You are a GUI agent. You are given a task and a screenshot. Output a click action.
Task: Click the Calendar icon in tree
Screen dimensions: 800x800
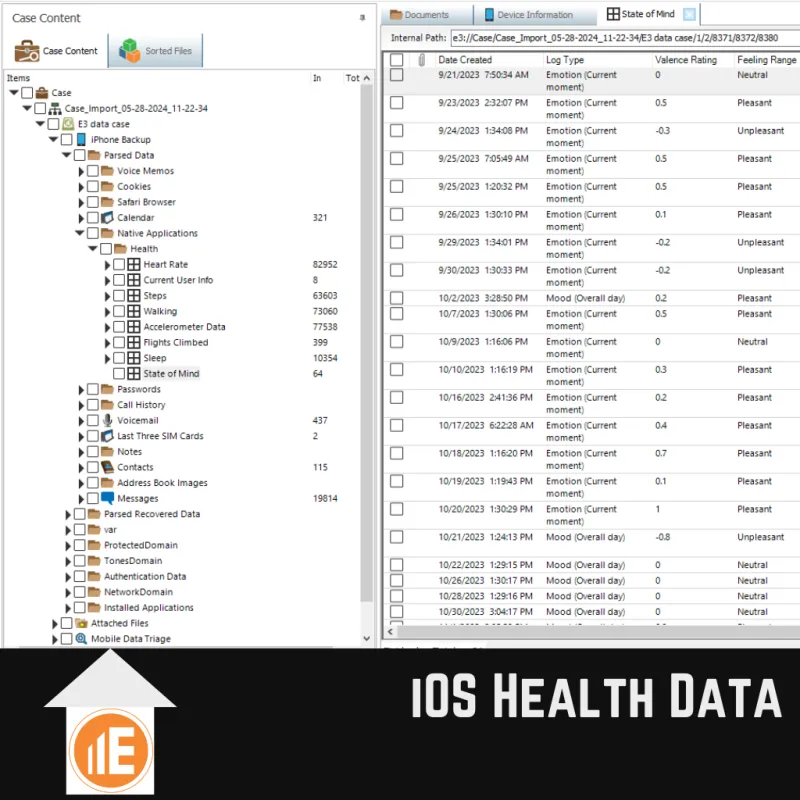tap(107, 217)
